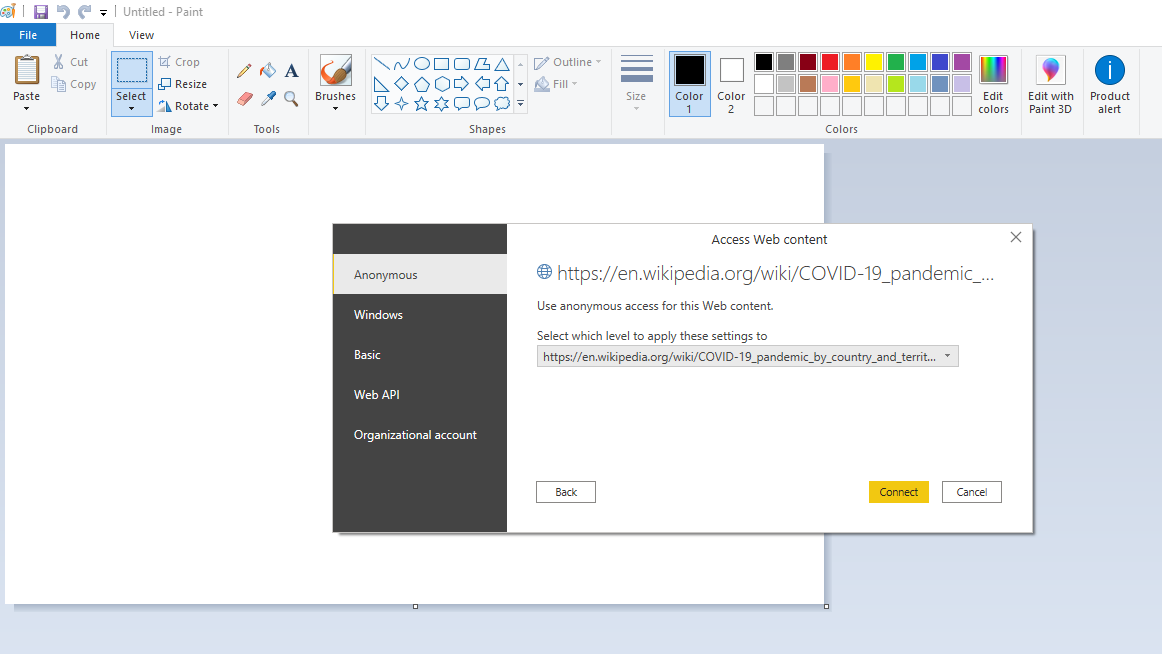Pick the Fill with color bucket tool
1162x654 pixels.
[x=268, y=71]
